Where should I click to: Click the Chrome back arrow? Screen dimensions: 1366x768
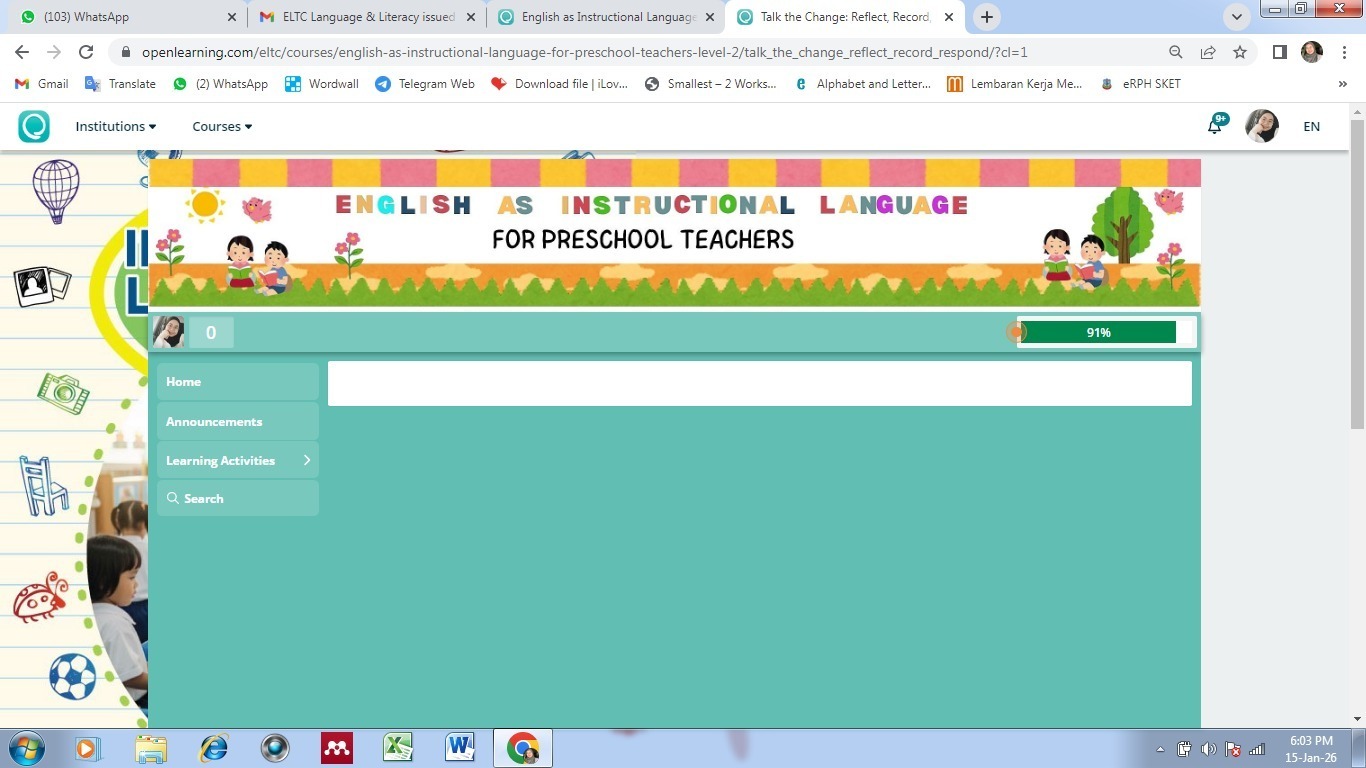[x=22, y=52]
